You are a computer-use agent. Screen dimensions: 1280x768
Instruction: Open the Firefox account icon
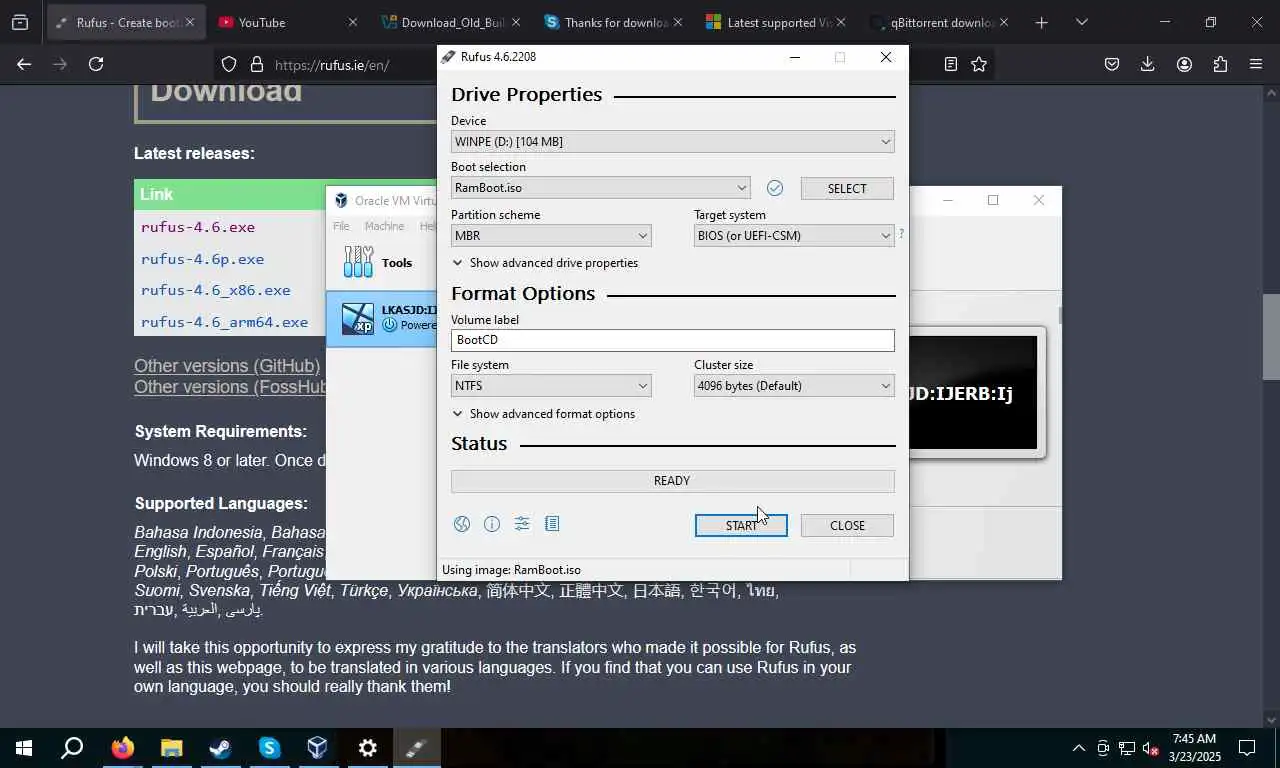point(1184,64)
